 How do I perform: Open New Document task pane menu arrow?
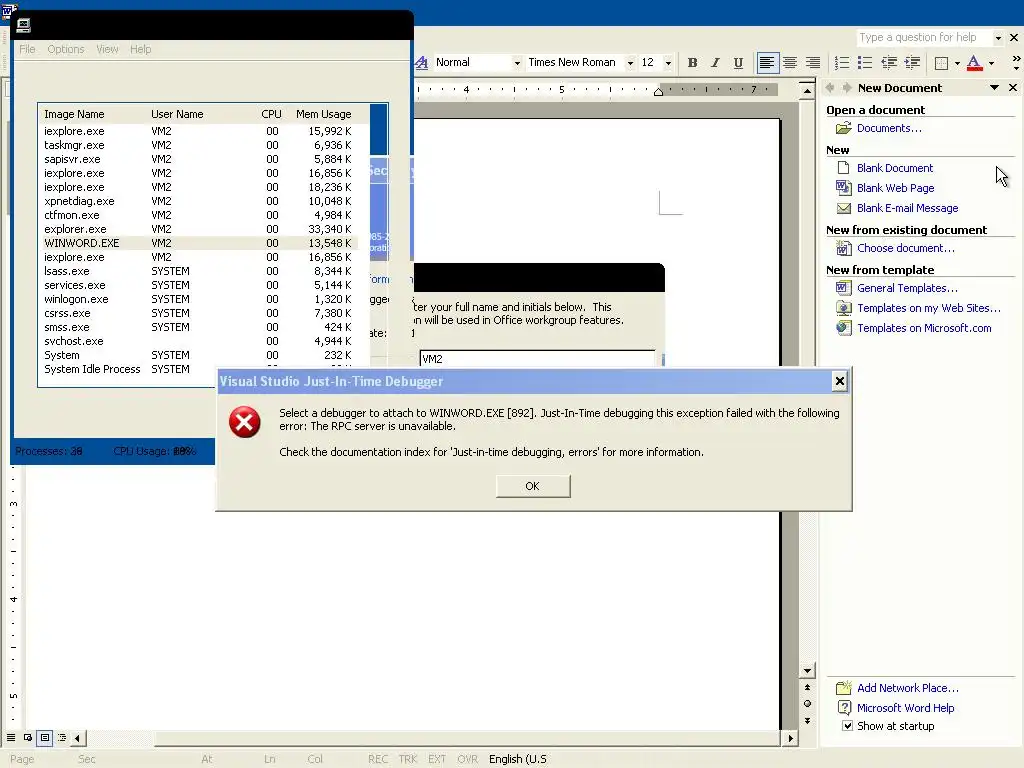(x=995, y=88)
